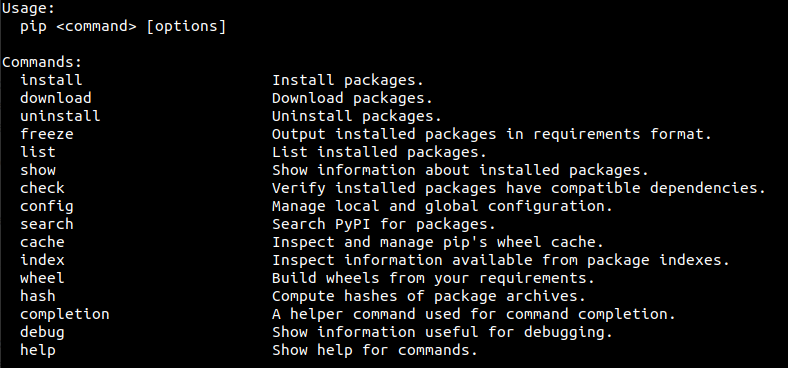Click the 'cache' command entry

pyautogui.click(x=42, y=242)
